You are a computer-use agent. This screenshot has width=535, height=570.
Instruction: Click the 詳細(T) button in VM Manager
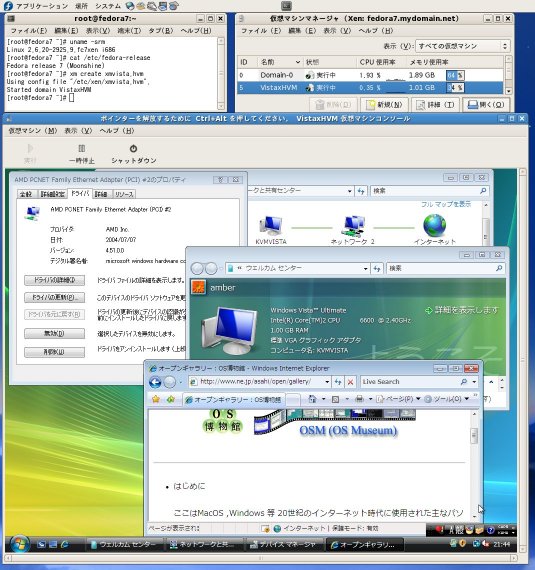[435, 105]
